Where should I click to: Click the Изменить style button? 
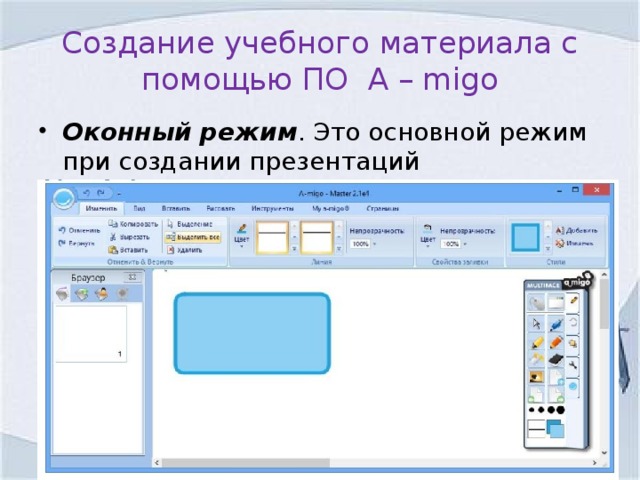tap(575, 244)
